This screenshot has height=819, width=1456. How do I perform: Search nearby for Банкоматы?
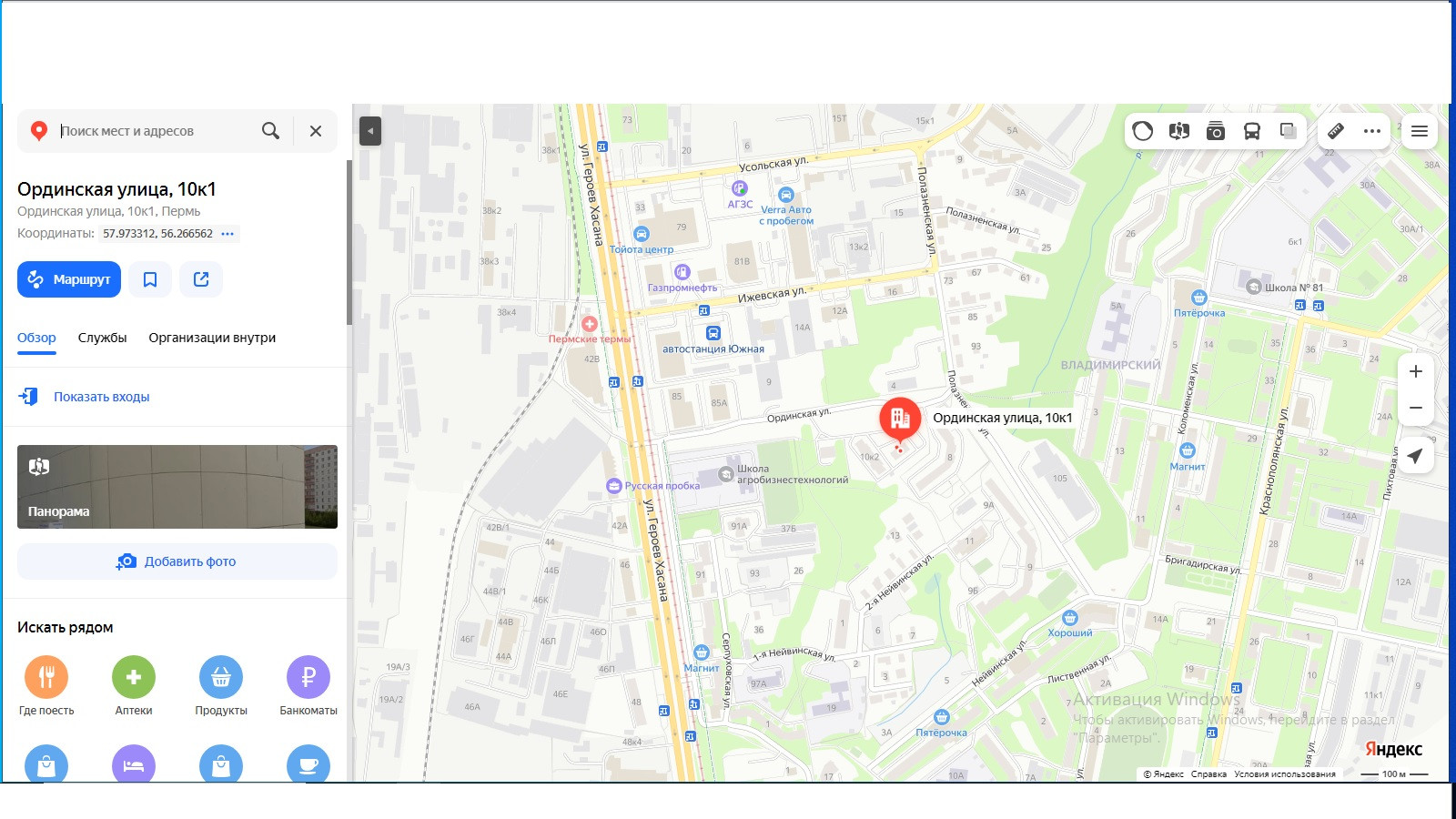pos(308,686)
